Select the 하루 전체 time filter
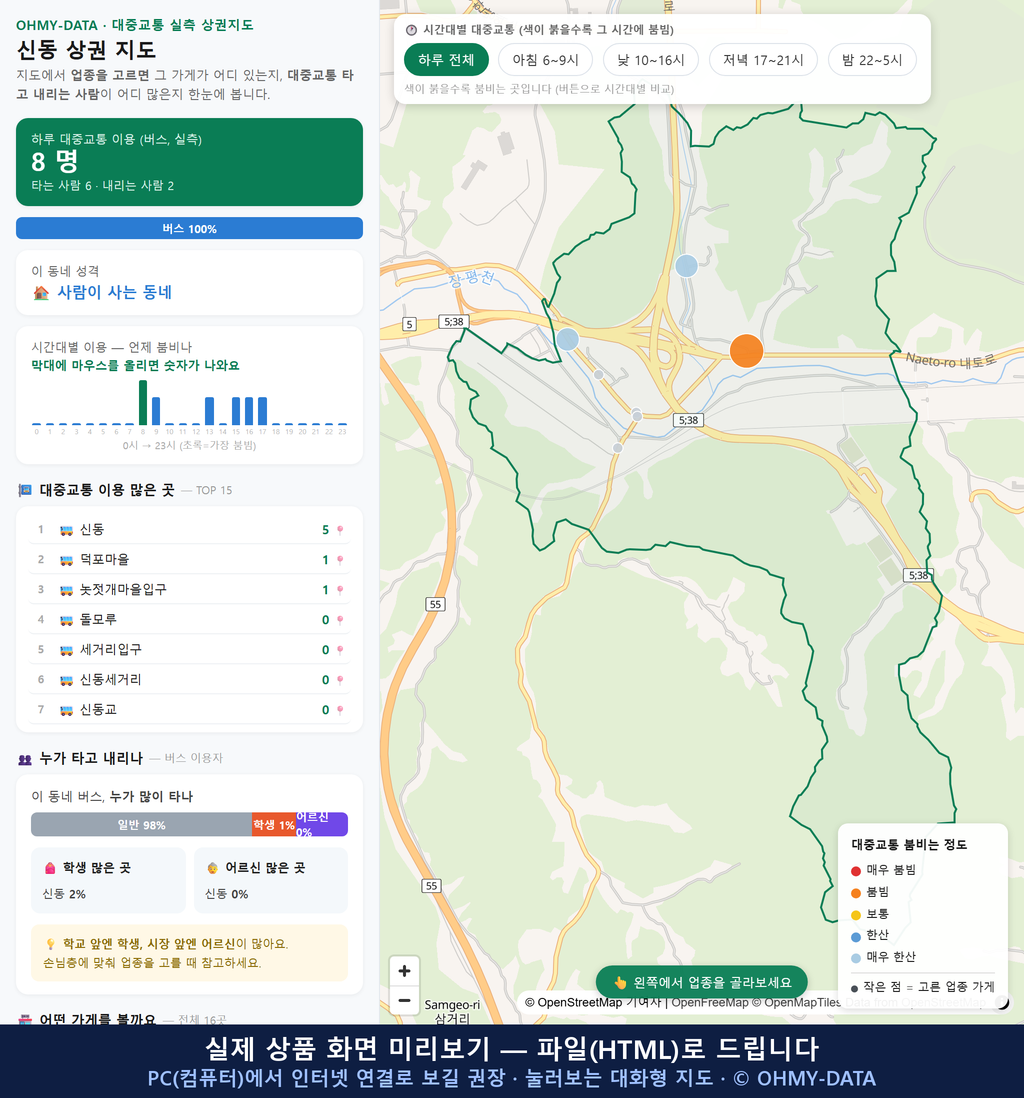 click(446, 60)
